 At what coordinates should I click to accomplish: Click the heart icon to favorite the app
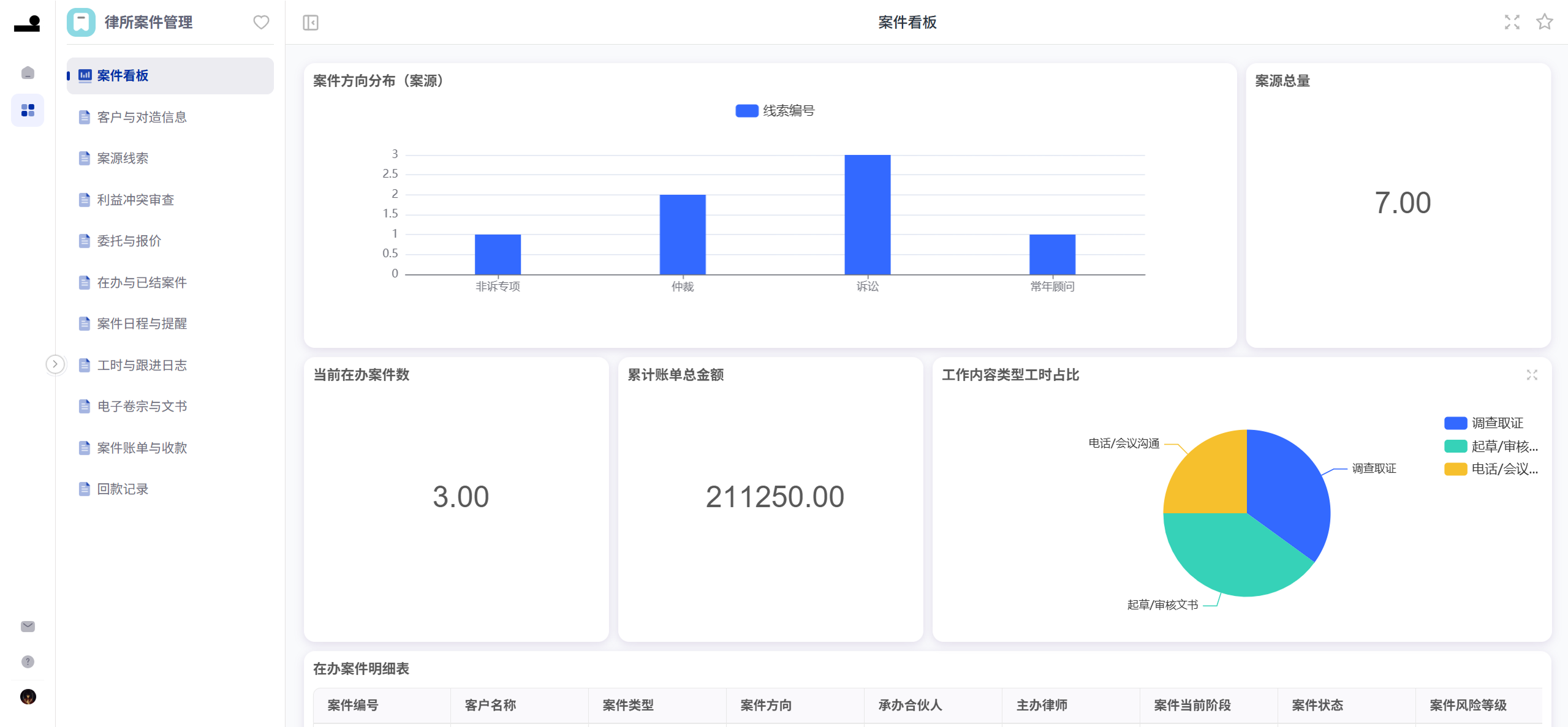tap(260, 22)
